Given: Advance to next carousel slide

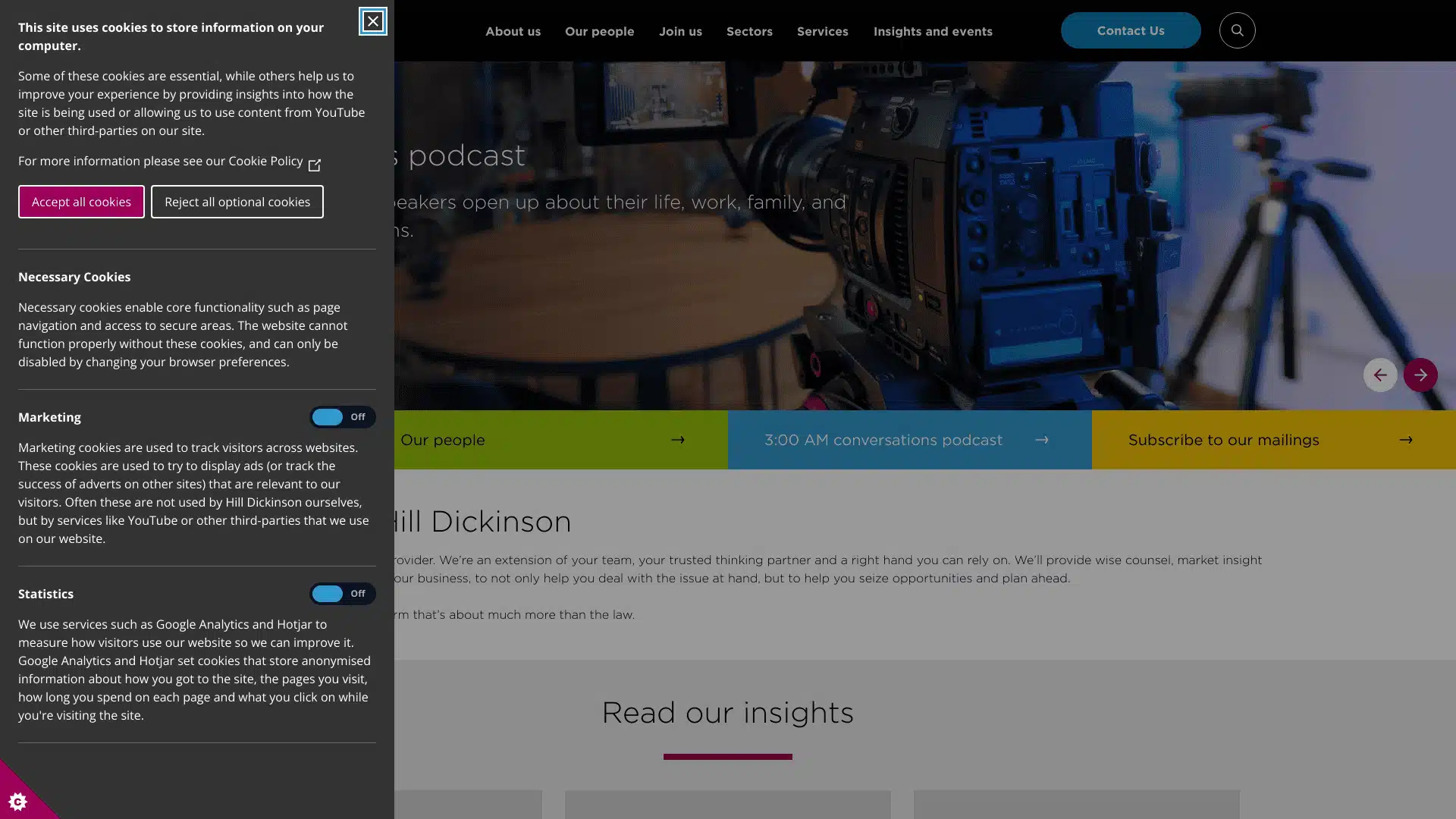Looking at the screenshot, I should click(x=1420, y=375).
